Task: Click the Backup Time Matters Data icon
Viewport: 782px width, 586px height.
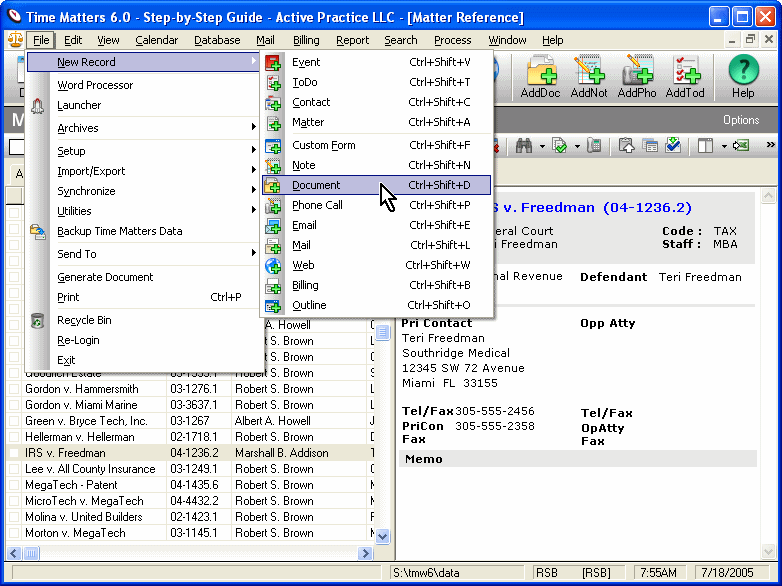Action: coord(38,231)
